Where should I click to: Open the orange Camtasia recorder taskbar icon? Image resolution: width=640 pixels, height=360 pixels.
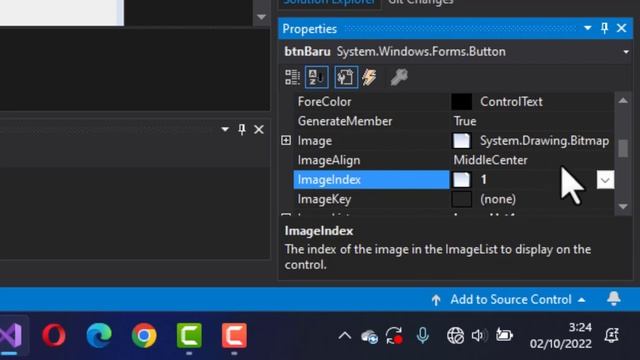click(x=234, y=335)
